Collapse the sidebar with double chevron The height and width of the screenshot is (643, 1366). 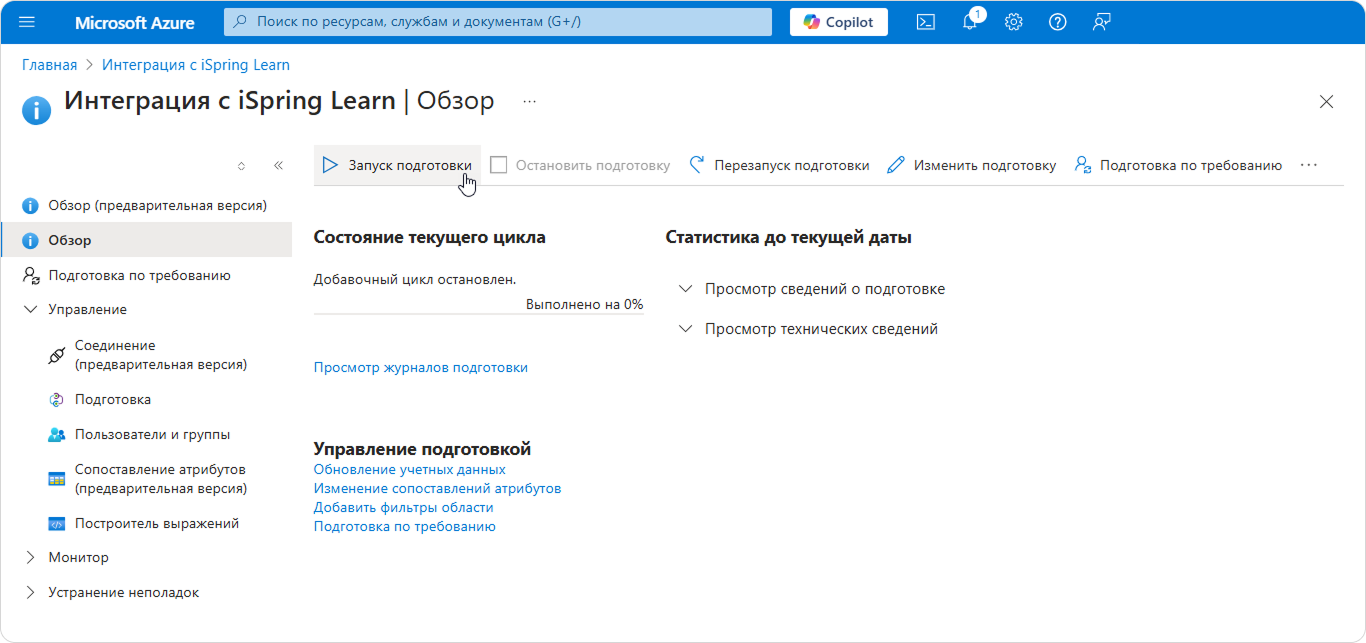[x=278, y=165]
